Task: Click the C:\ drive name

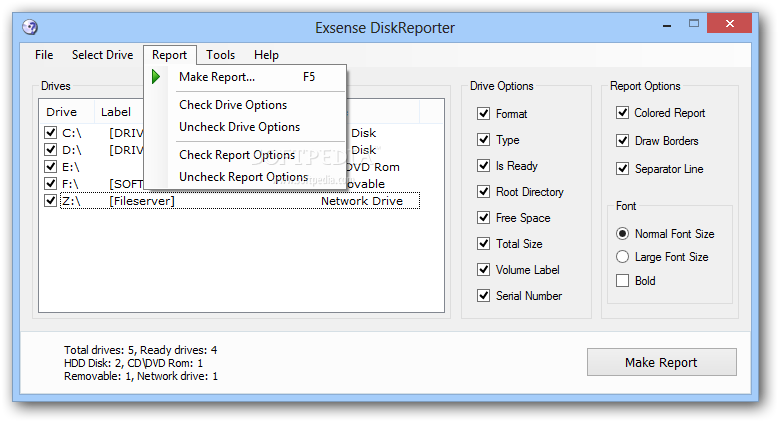Action: point(72,133)
